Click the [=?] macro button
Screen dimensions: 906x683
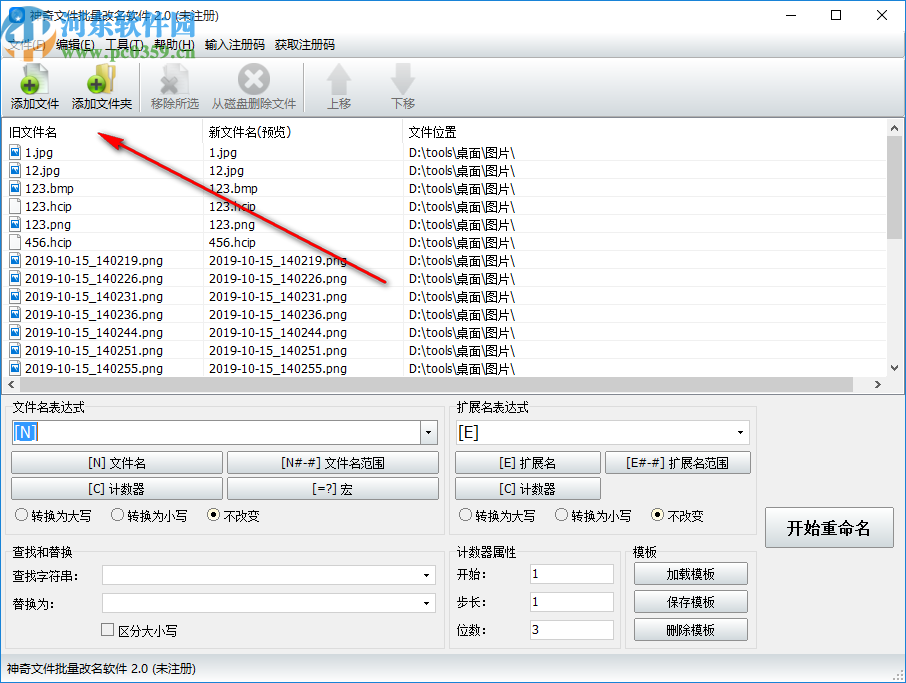click(333, 489)
